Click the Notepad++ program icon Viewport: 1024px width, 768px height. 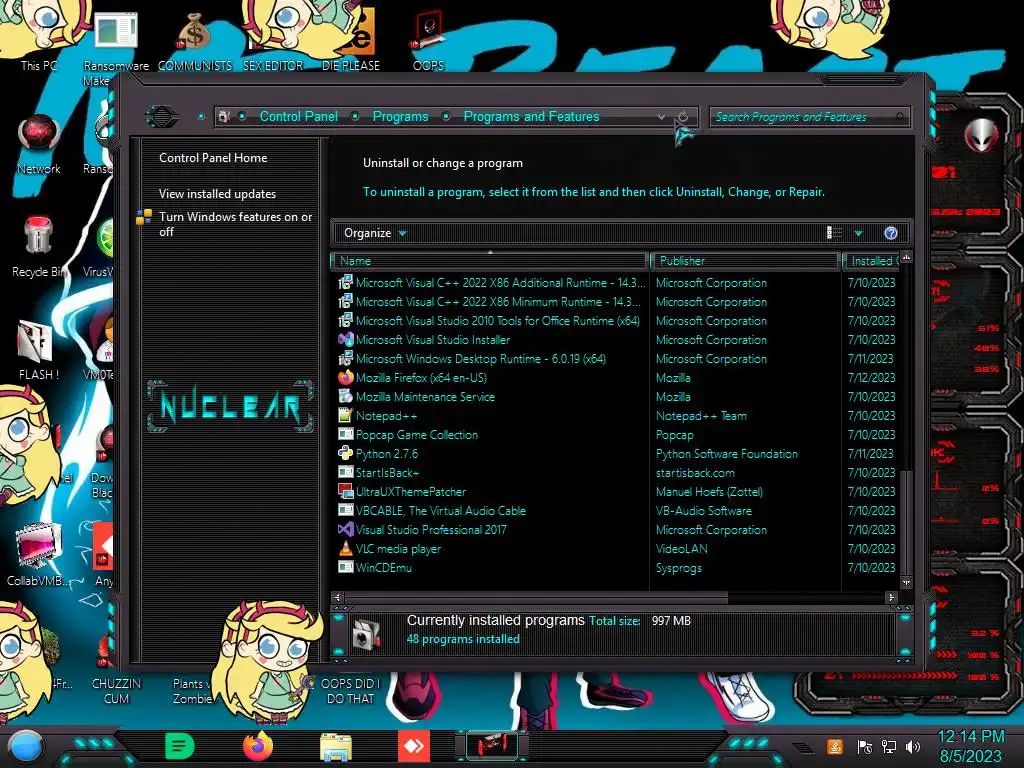click(345, 415)
